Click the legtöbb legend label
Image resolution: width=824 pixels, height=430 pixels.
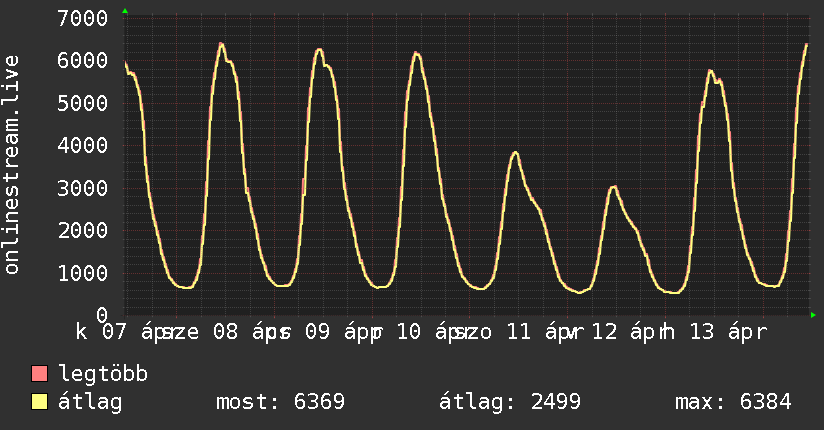pos(103,374)
